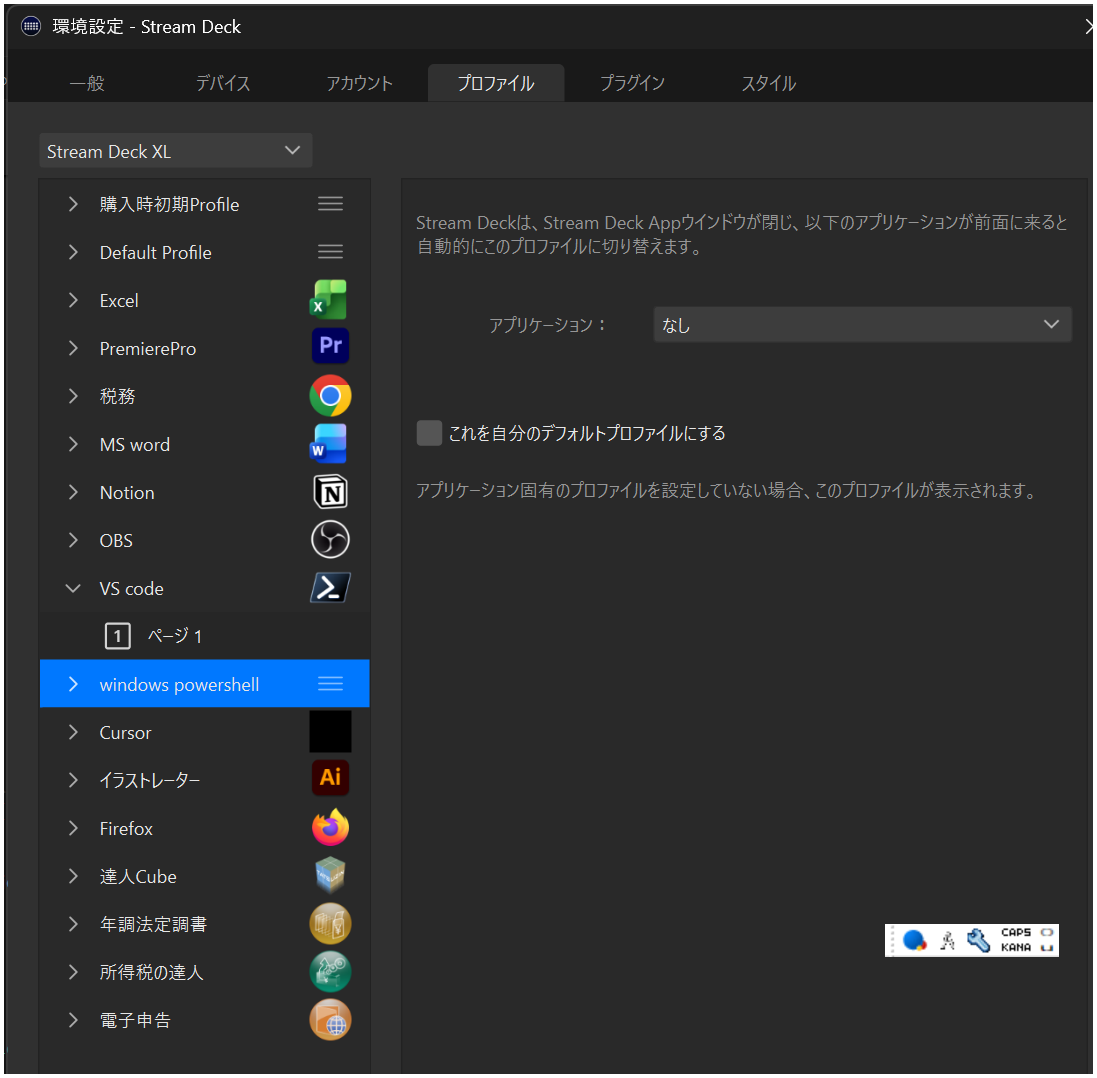The height and width of the screenshot is (1078, 1097).
Task: Collapse the VS code profile
Action: [72, 588]
